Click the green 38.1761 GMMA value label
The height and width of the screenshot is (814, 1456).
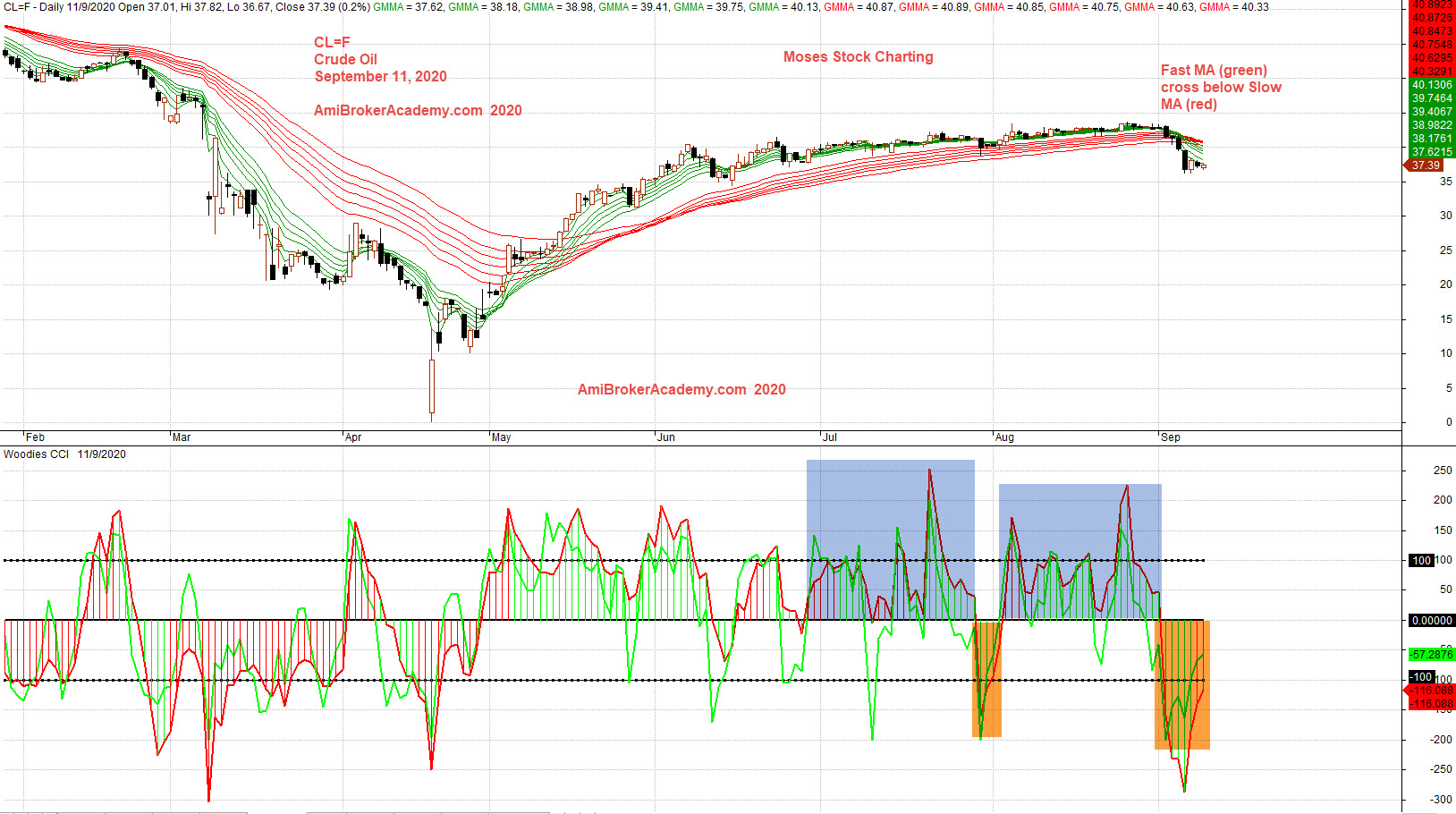pos(1432,139)
